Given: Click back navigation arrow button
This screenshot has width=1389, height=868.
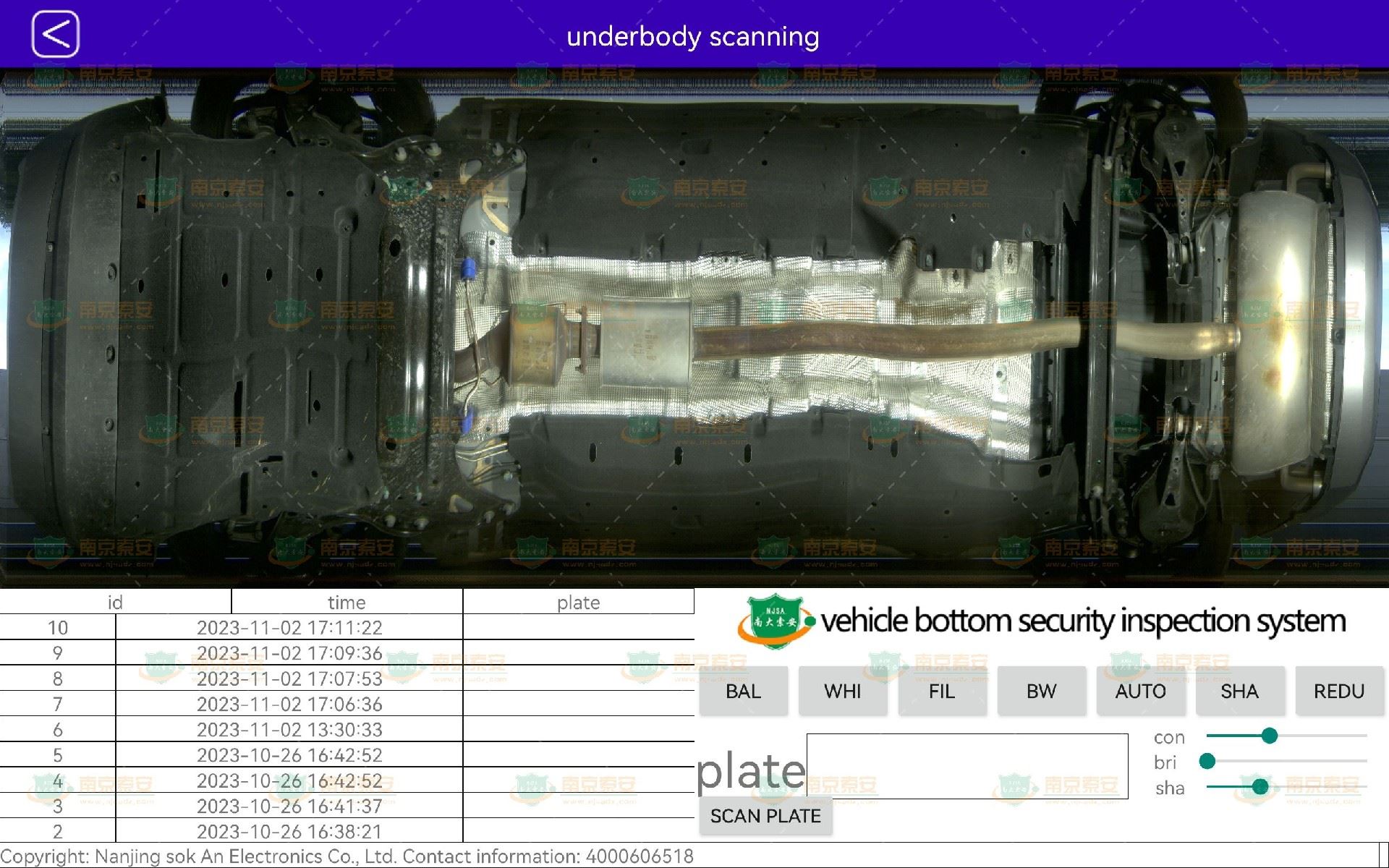Looking at the screenshot, I should tap(54, 35).
